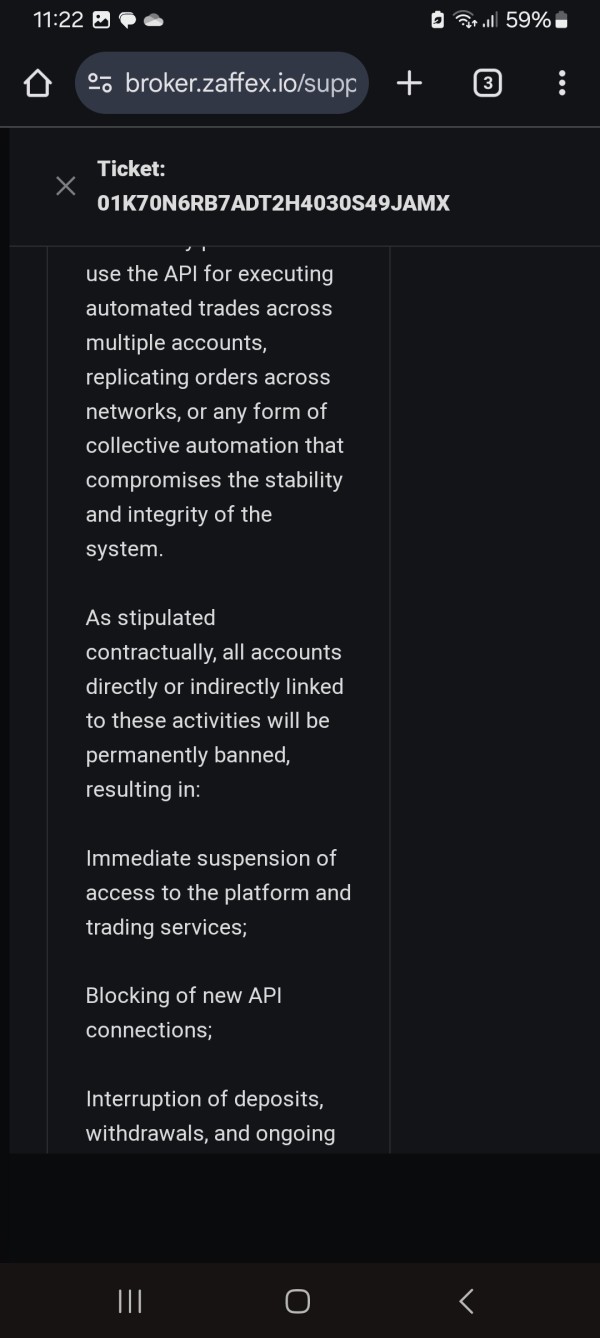Tap the Chrome home icon
The width and height of the screenshot is (600, 1338).
pyautogui.click(x=37, y=83)
